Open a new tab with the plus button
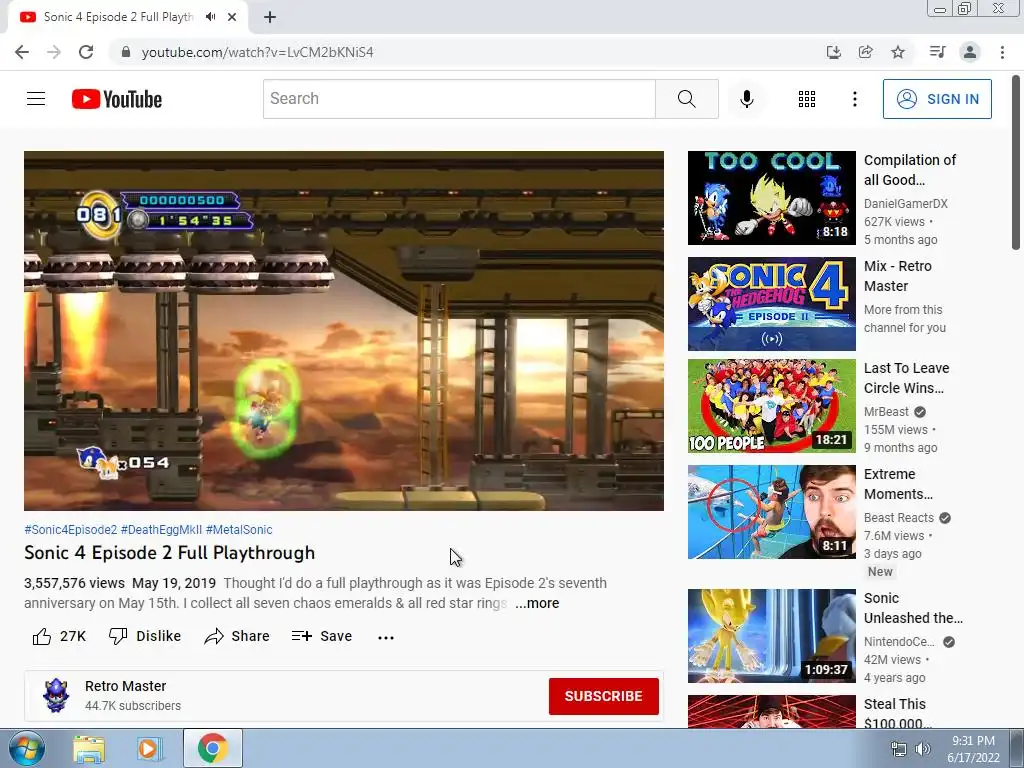 270,17
